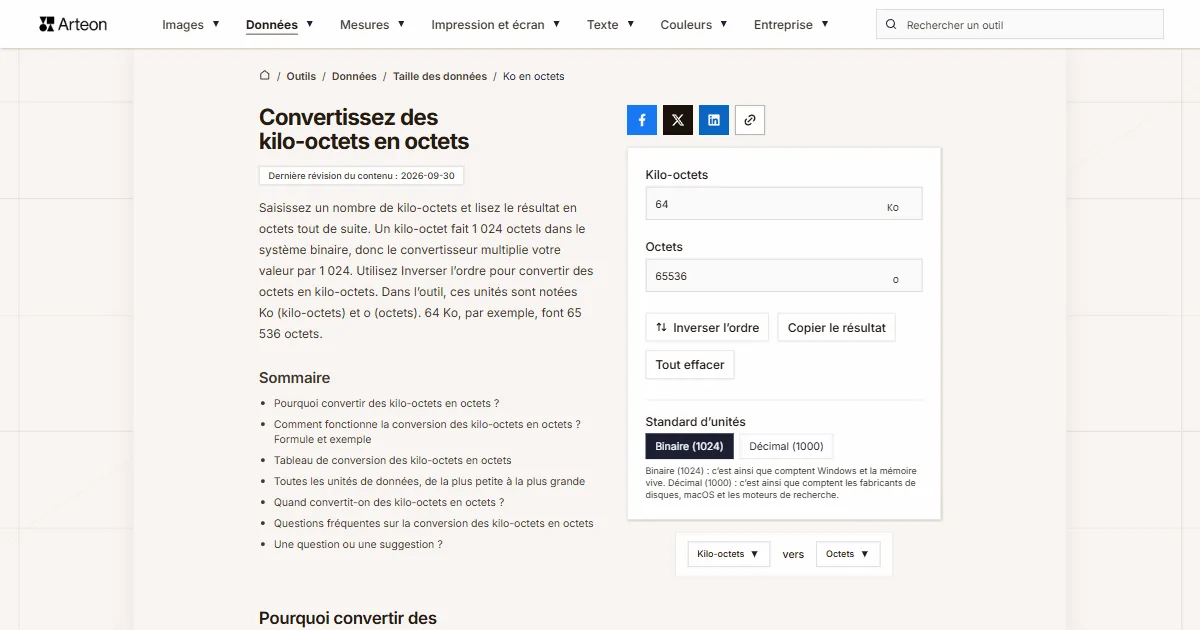Jump to Quand convertit-on des kilo-octets
The height and width of the screenshot is (630, 1200).
tap(389, 503)
